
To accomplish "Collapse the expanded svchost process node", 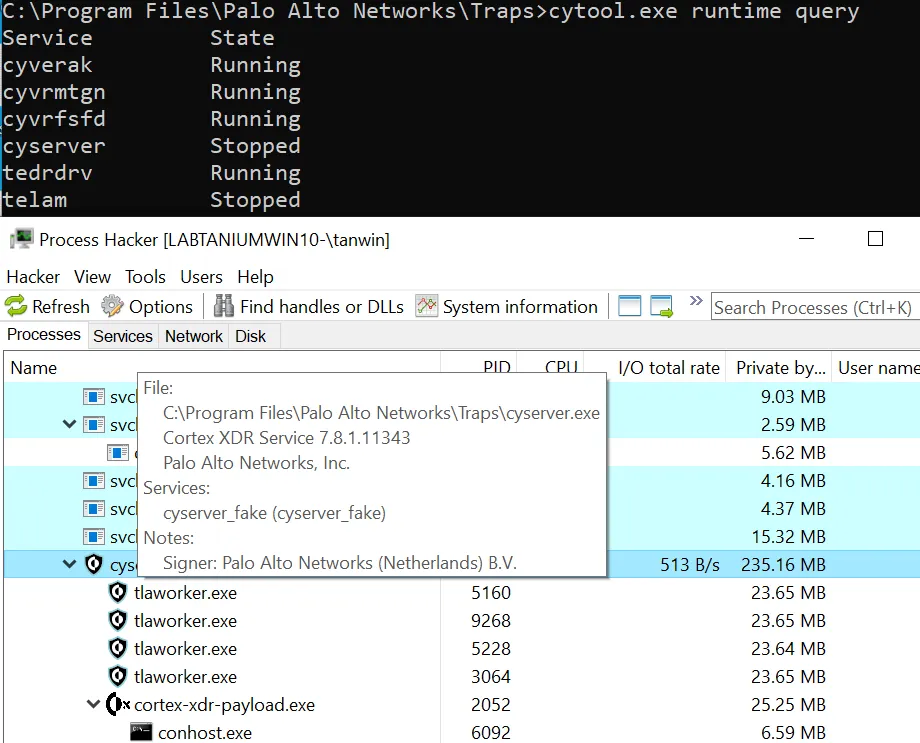I will point(69,425).
